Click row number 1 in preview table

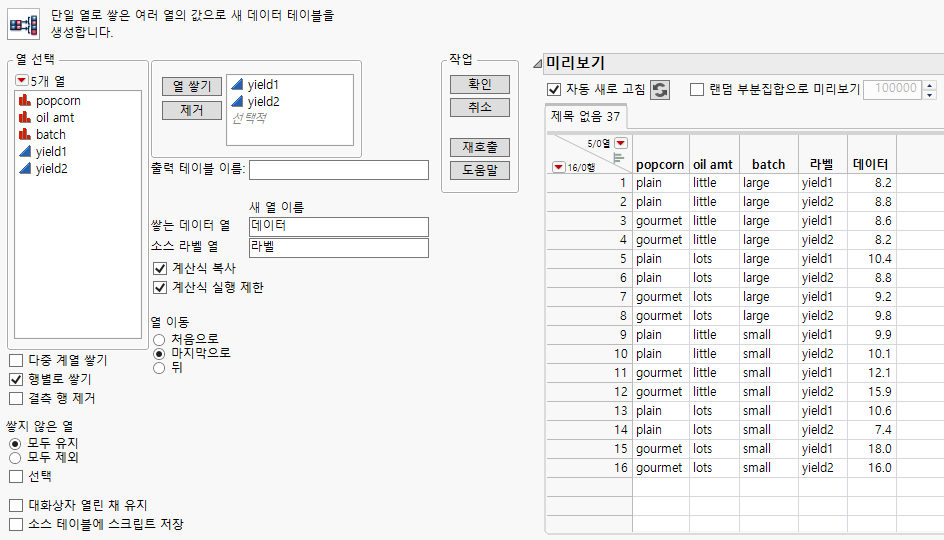[x=623, y=183]
